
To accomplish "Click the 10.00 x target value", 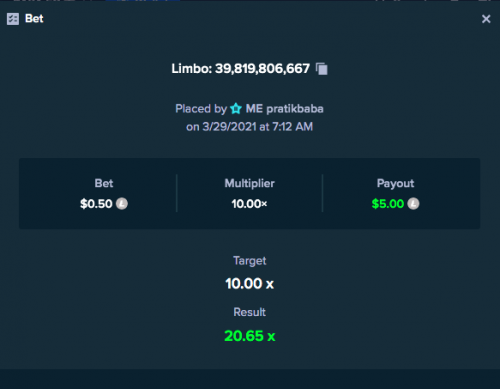I will coord(249,284).
